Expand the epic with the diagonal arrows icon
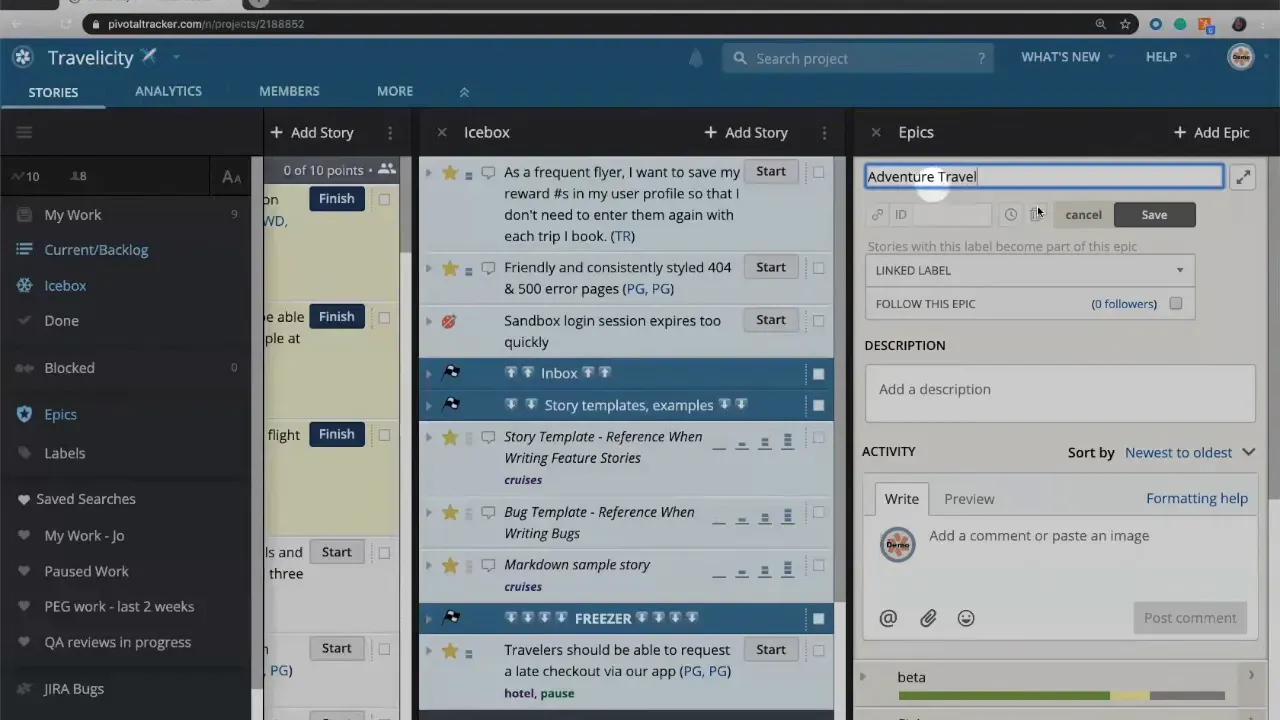The width and height of the screenshot is (1280, 720). (x=1243, y=176)
